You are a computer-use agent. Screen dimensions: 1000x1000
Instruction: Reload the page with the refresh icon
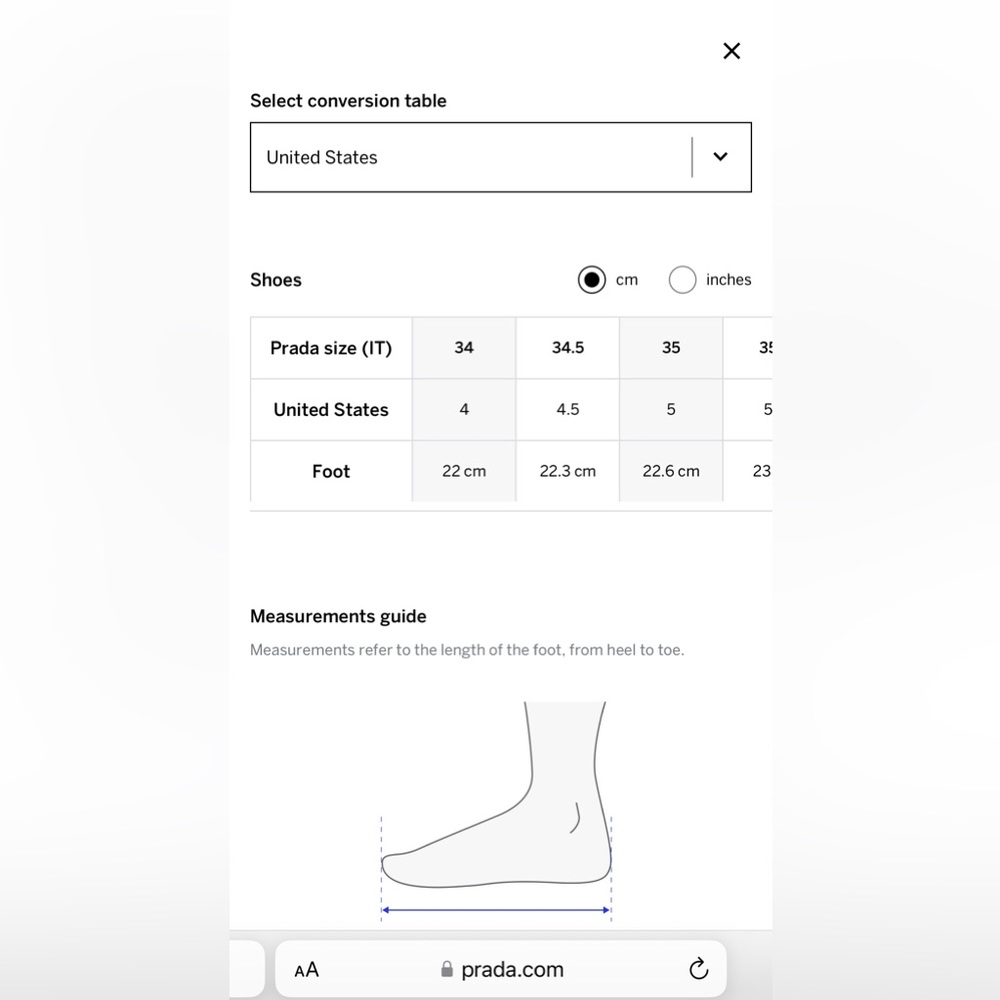click(698, 968)
